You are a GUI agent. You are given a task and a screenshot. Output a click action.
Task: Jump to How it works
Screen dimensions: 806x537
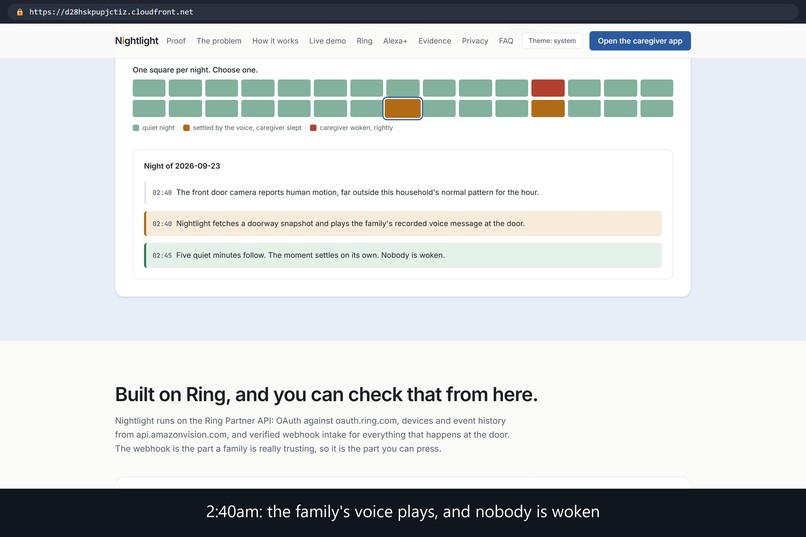[275, 41]
